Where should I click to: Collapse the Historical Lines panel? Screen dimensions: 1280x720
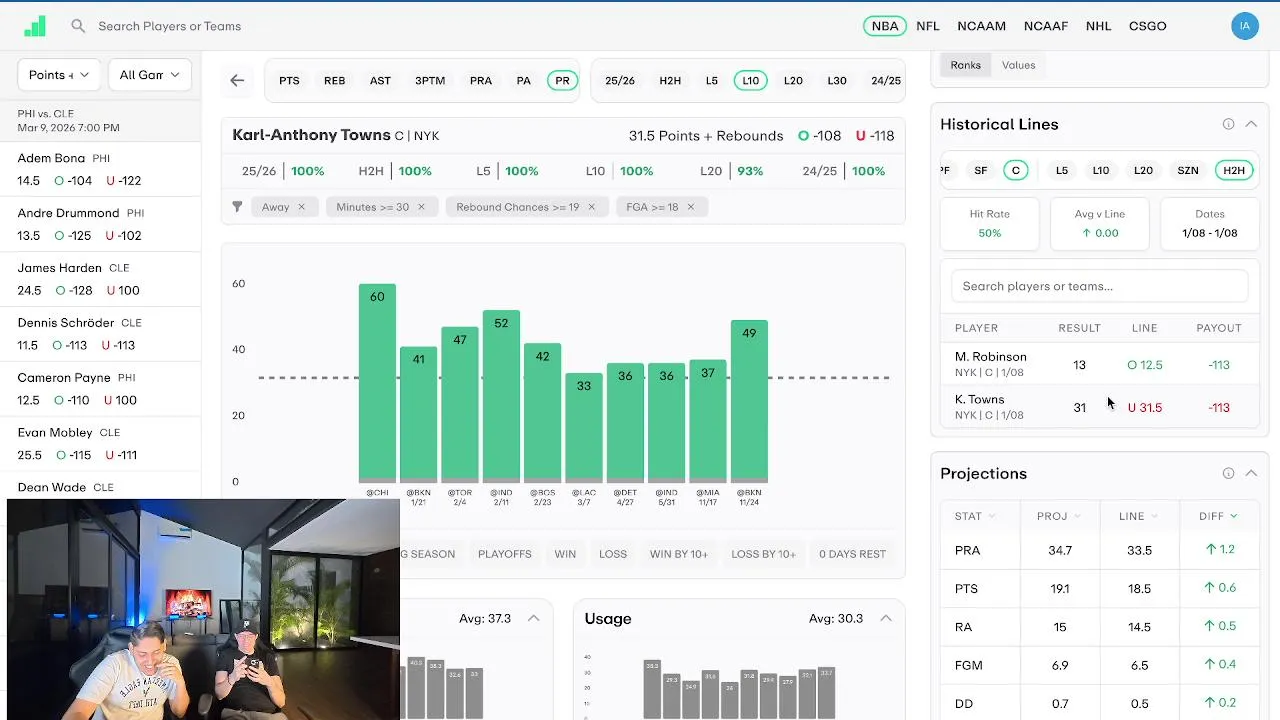coord(1251,124)
